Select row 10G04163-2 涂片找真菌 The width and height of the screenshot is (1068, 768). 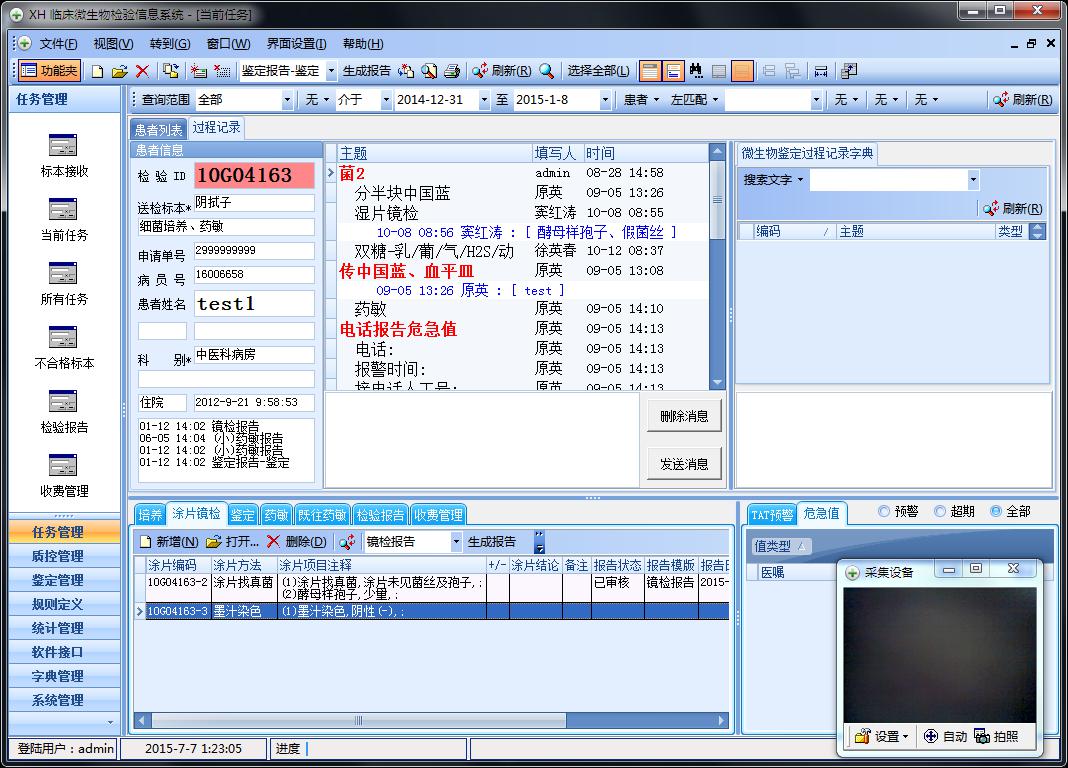click(433, 588)
